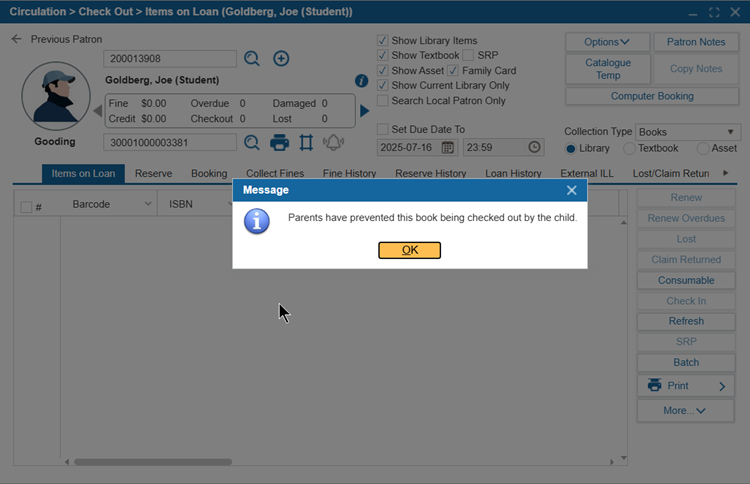
Task: Toggle Show Library Items checkbox
Action: coord(382,40)
